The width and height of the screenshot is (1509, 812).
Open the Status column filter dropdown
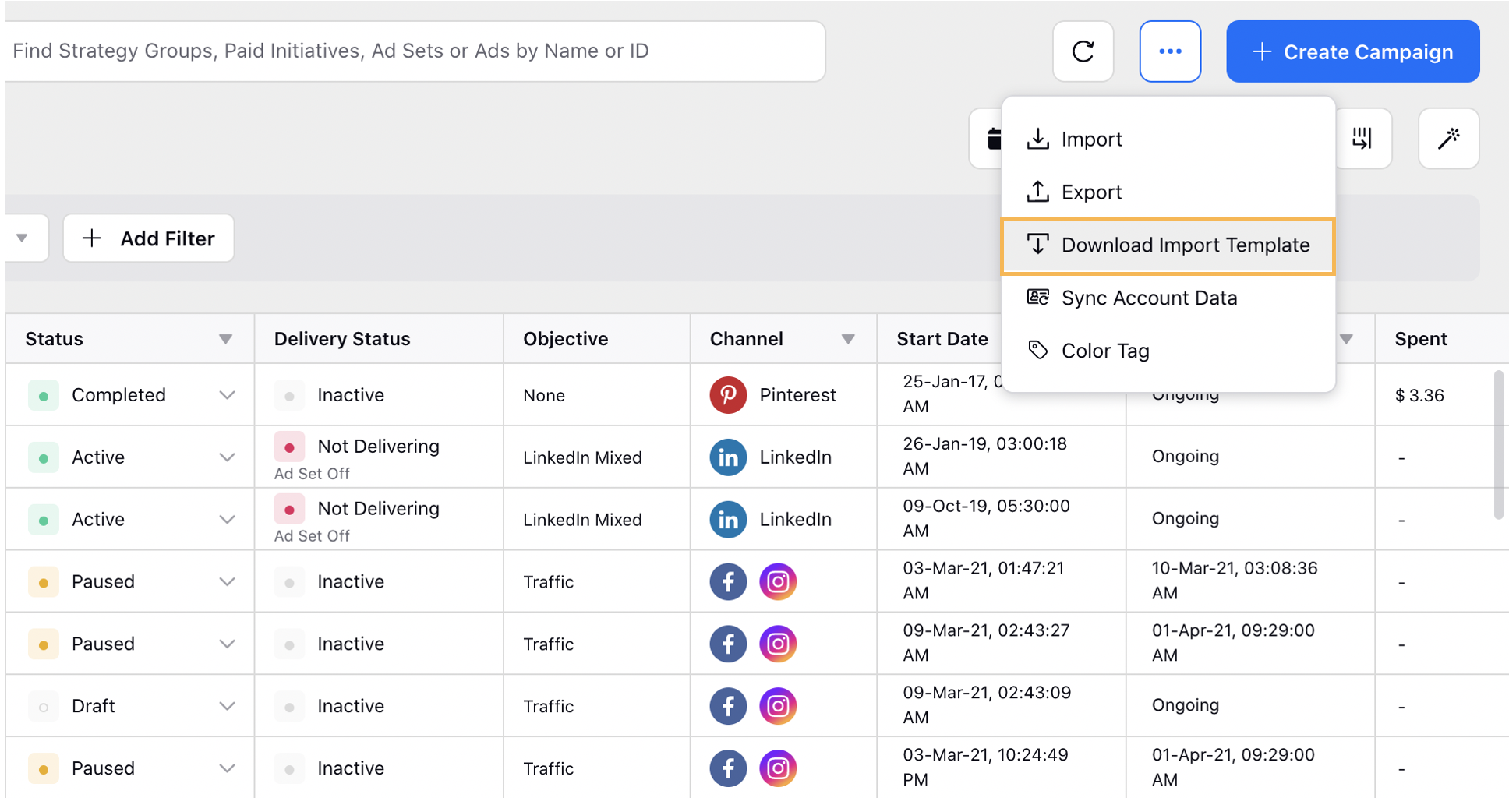225,339
